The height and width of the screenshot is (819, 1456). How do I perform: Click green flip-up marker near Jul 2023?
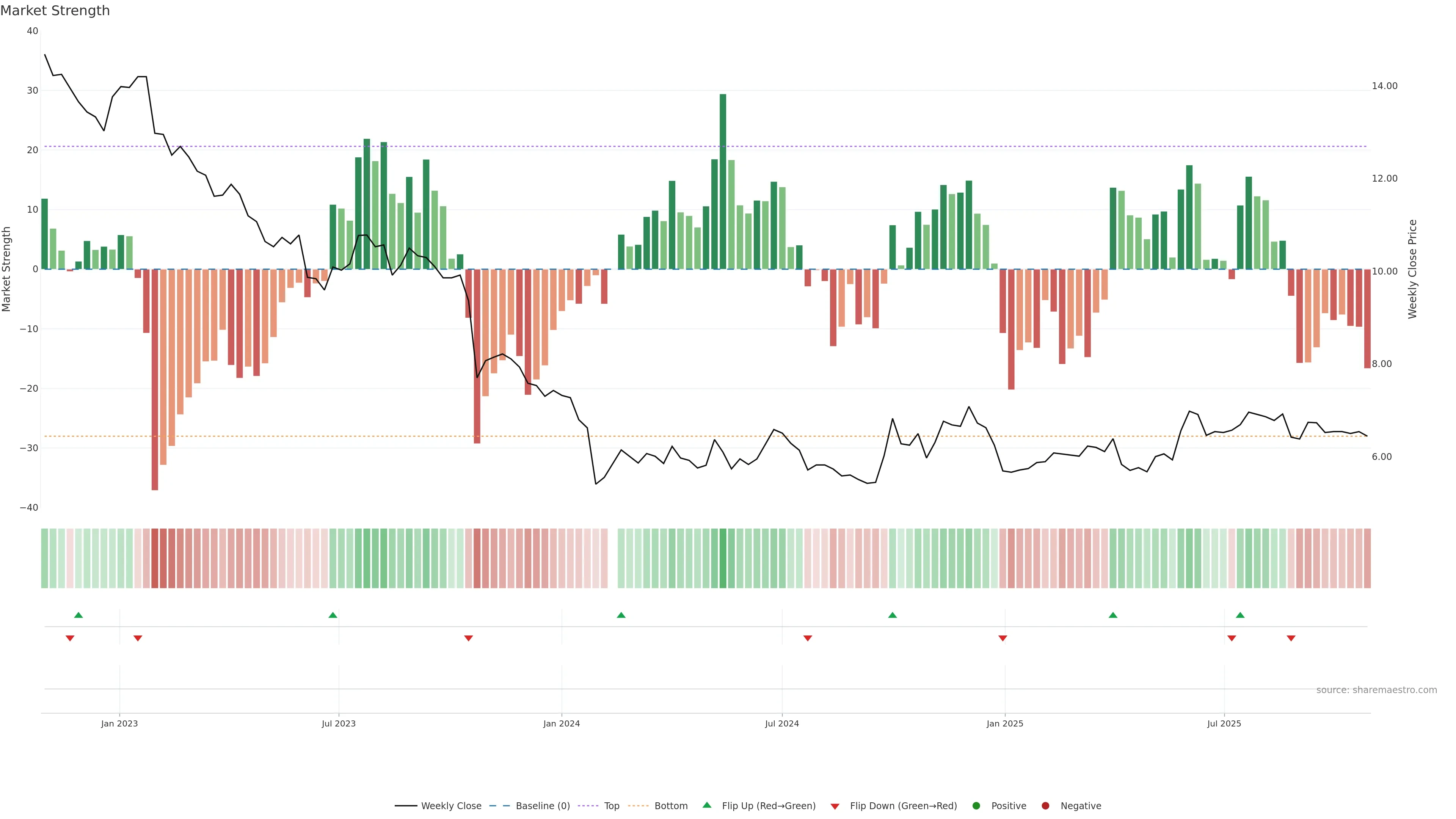coord(333,615)
